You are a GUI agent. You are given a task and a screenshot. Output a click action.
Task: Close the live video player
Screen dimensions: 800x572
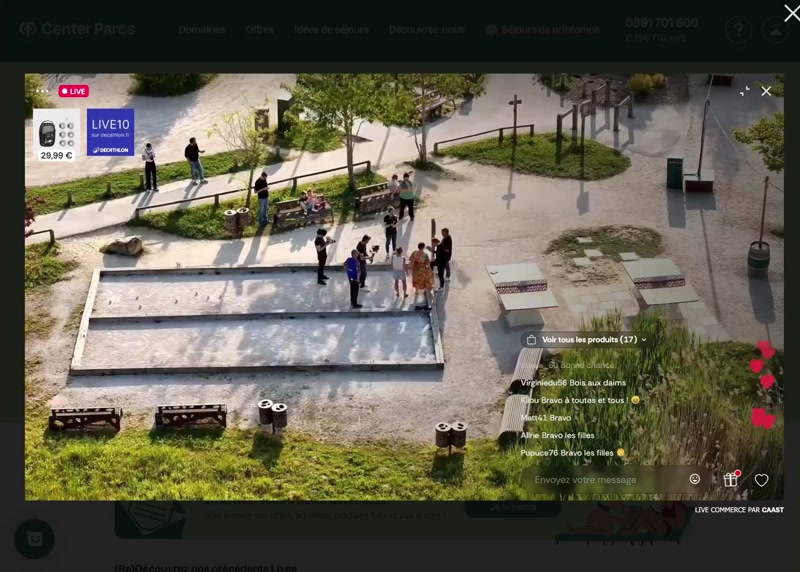[x=766, y=91]
